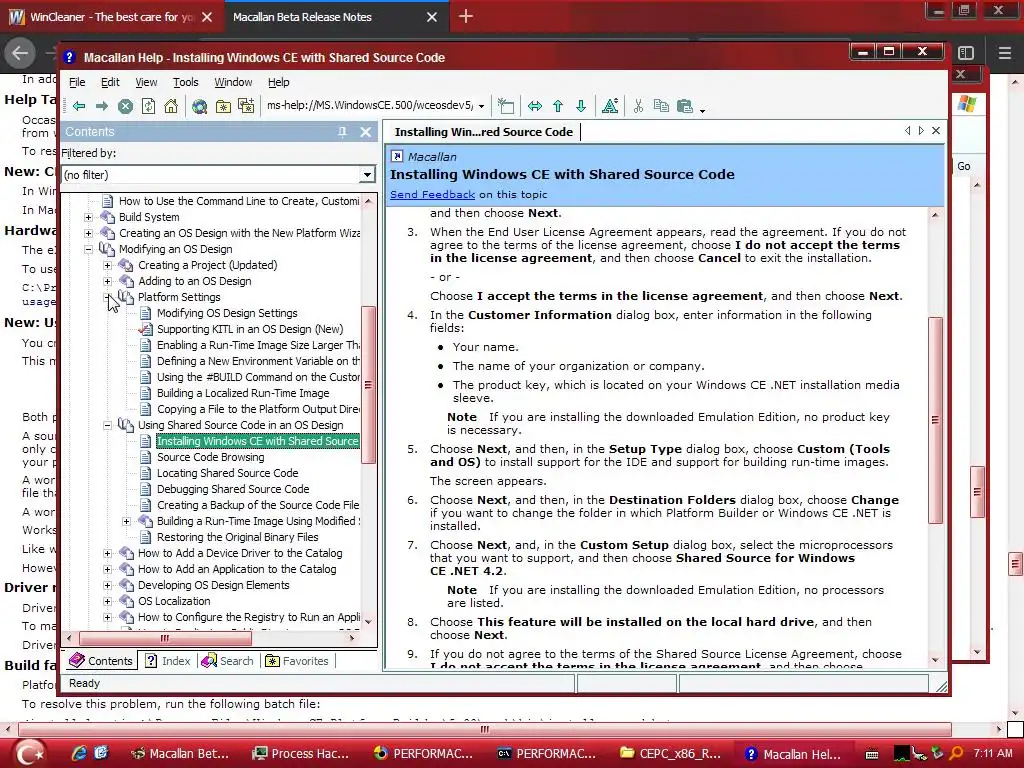Click the Process Hac... taskbar button

point(302,754)
